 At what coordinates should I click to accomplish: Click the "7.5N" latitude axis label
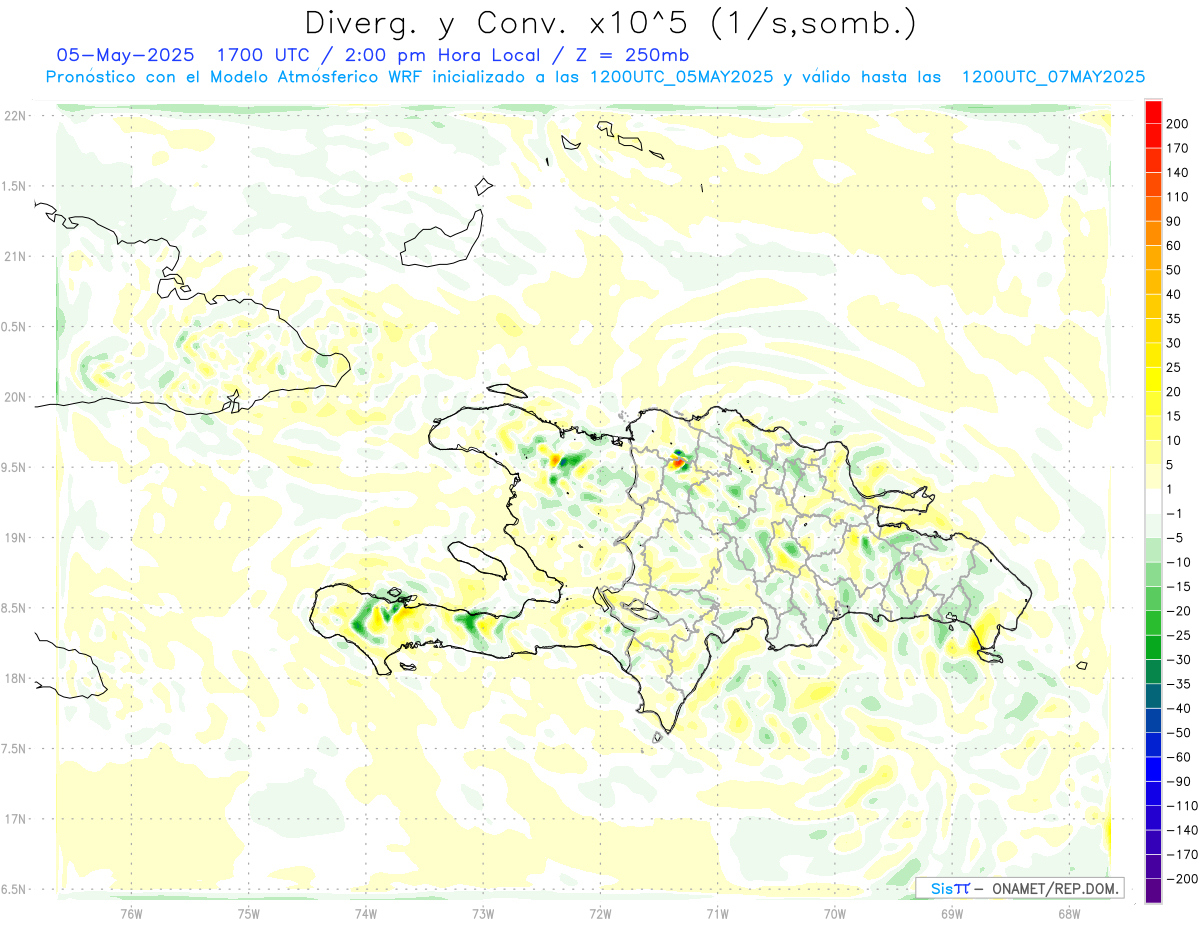point(15,749)
